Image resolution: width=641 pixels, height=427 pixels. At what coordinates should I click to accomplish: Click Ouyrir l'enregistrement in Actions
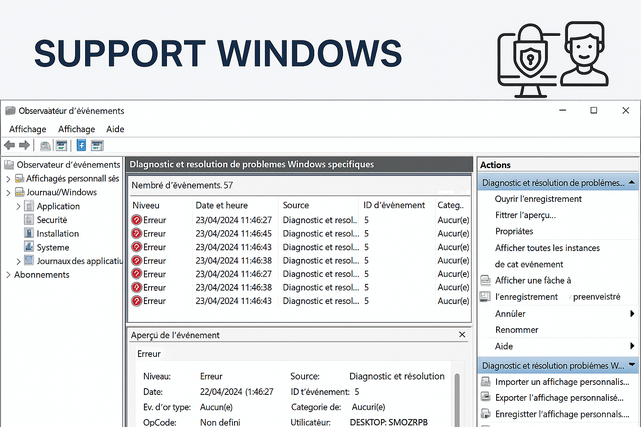click(538, 199)
